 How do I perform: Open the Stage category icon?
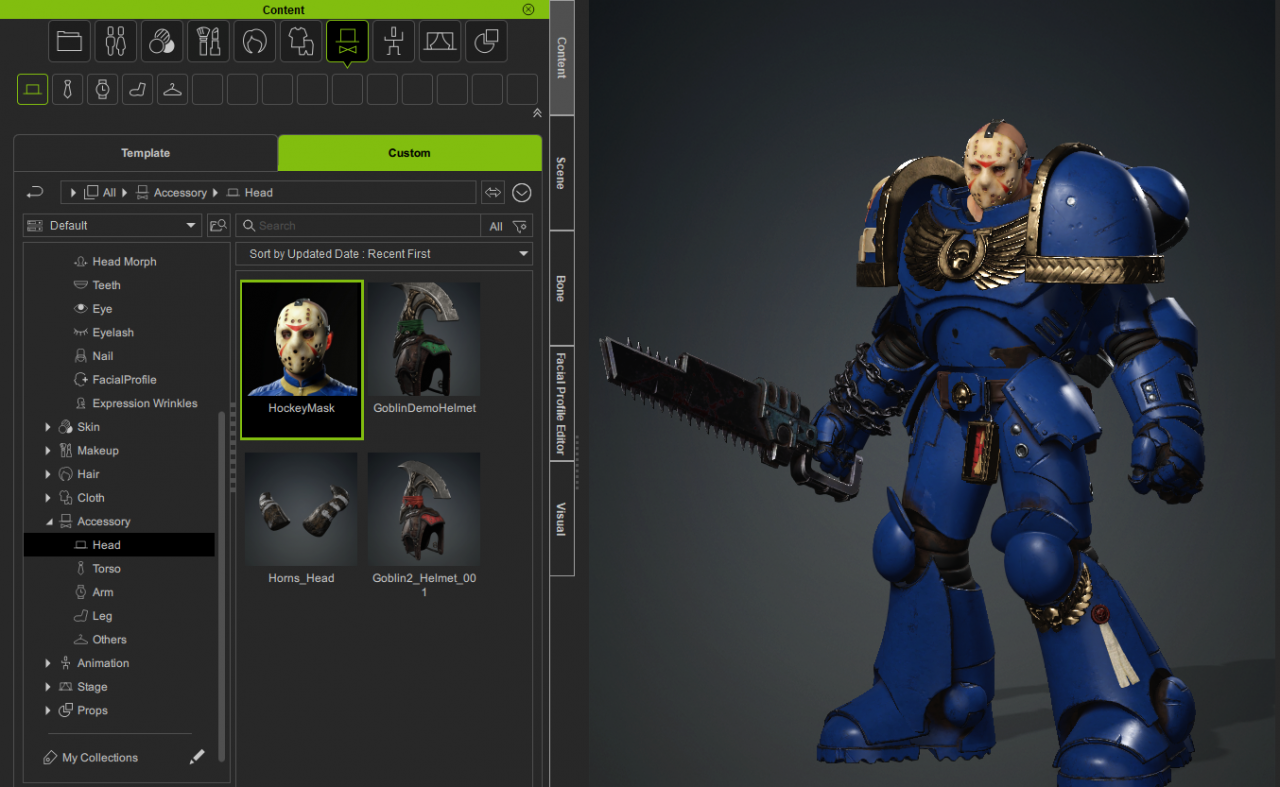coord(440,42)
